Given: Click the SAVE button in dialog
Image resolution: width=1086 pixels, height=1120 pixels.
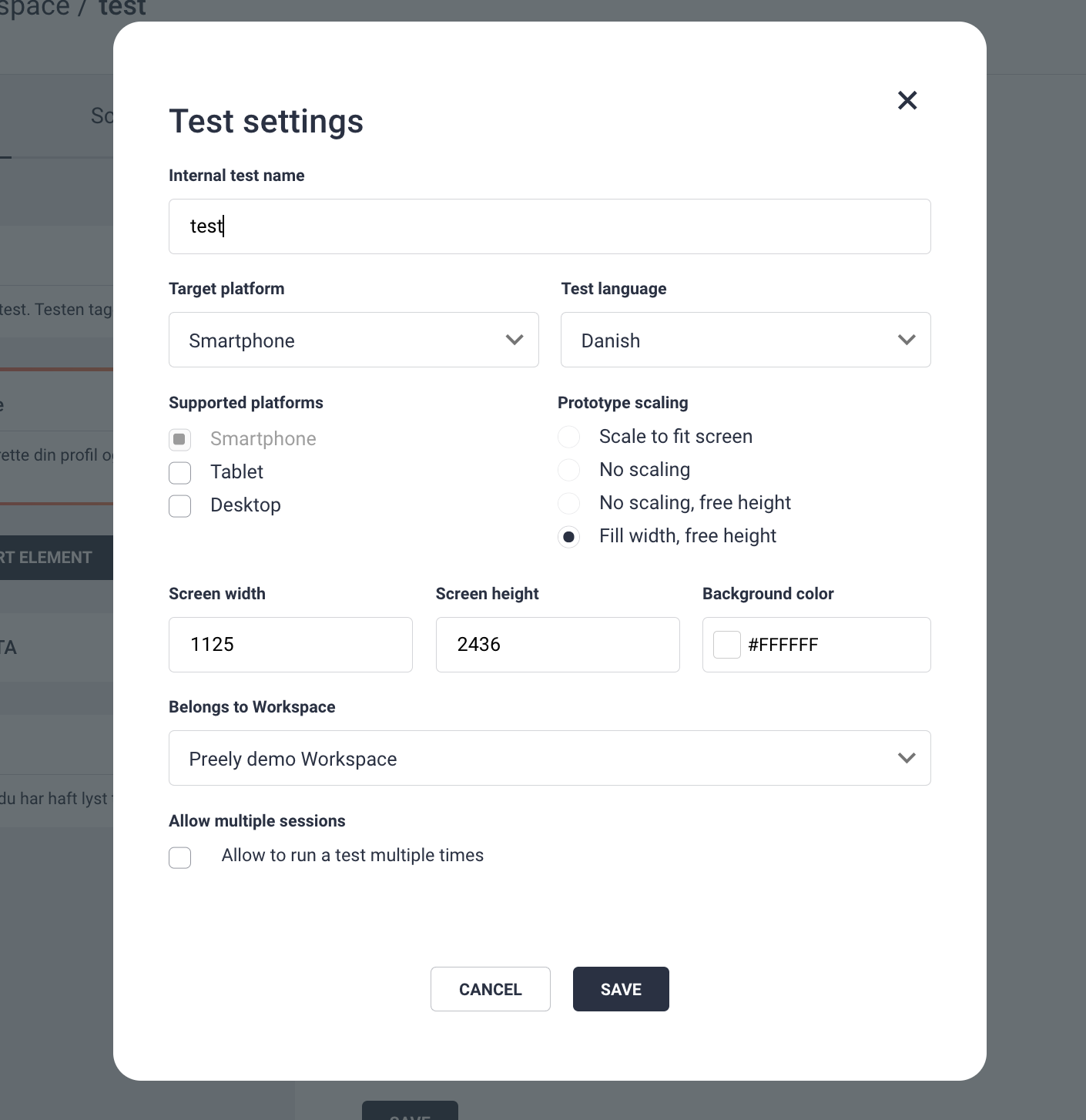Looking at the screenshot, I should pyautogui.click(x=621, y=989).
